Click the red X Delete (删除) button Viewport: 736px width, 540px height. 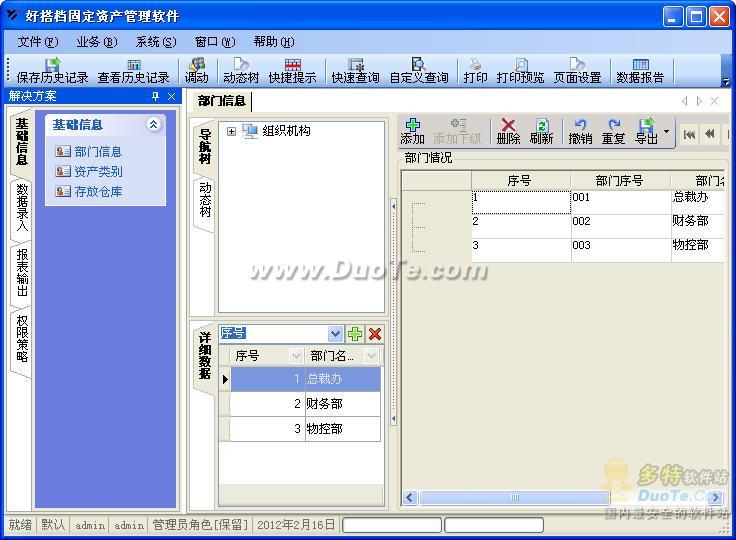(508, 131)
